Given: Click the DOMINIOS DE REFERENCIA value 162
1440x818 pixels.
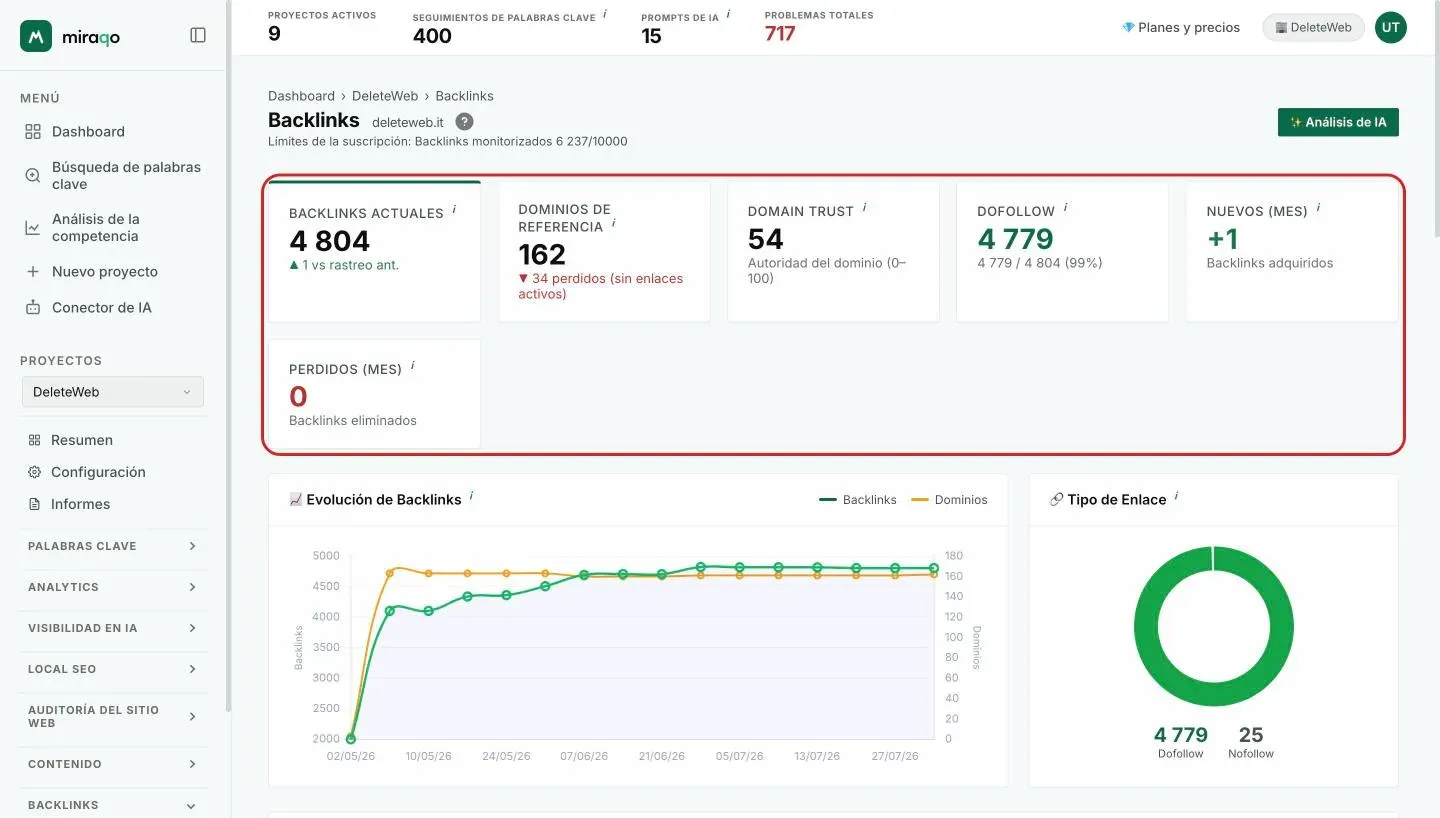Looking at the screenshot, I should tap(542, 255).
